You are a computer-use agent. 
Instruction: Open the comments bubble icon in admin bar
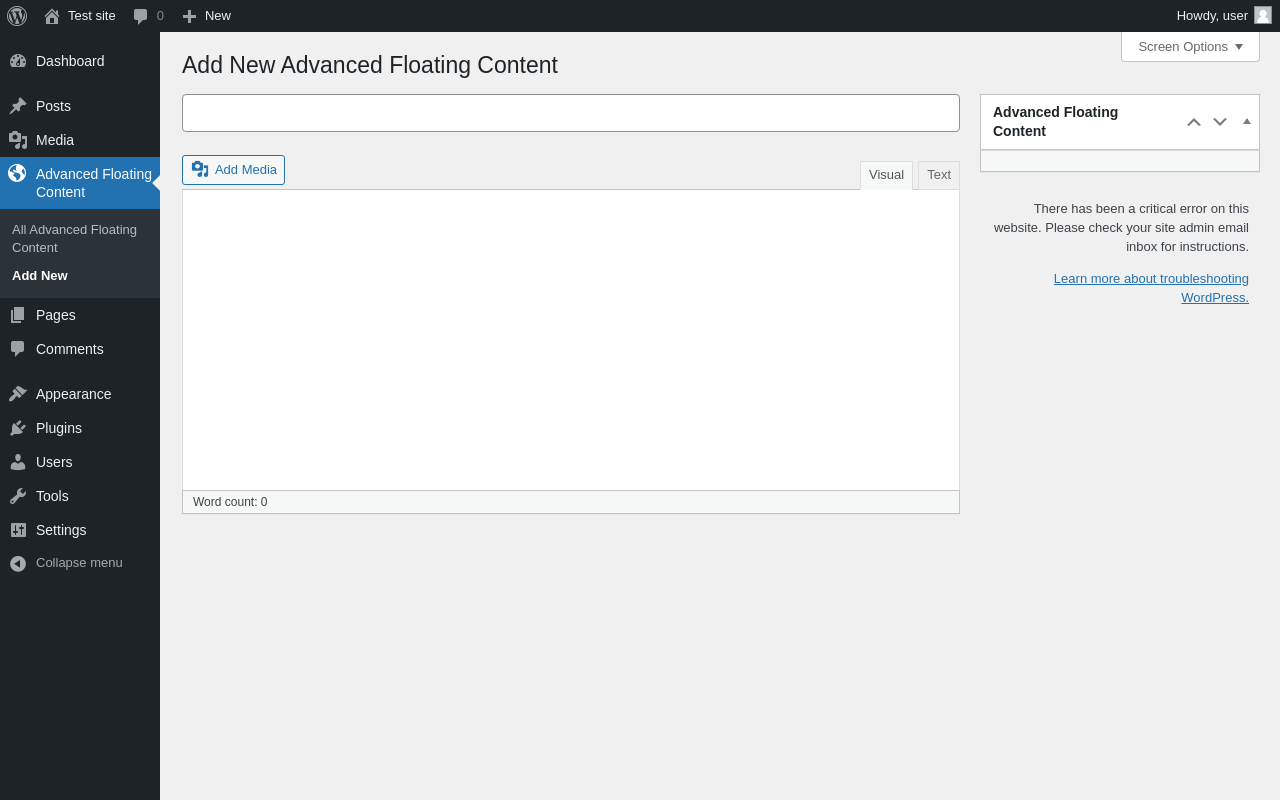(141, 16)
